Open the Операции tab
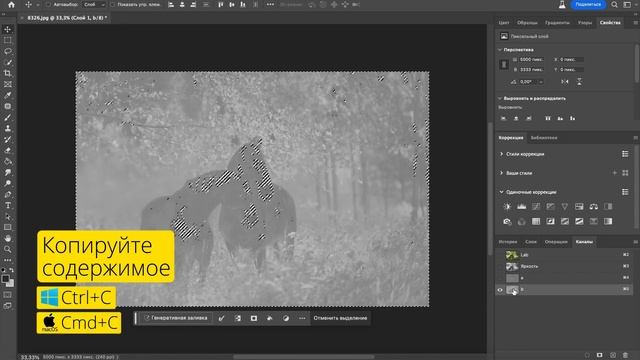 click(556, 242)
